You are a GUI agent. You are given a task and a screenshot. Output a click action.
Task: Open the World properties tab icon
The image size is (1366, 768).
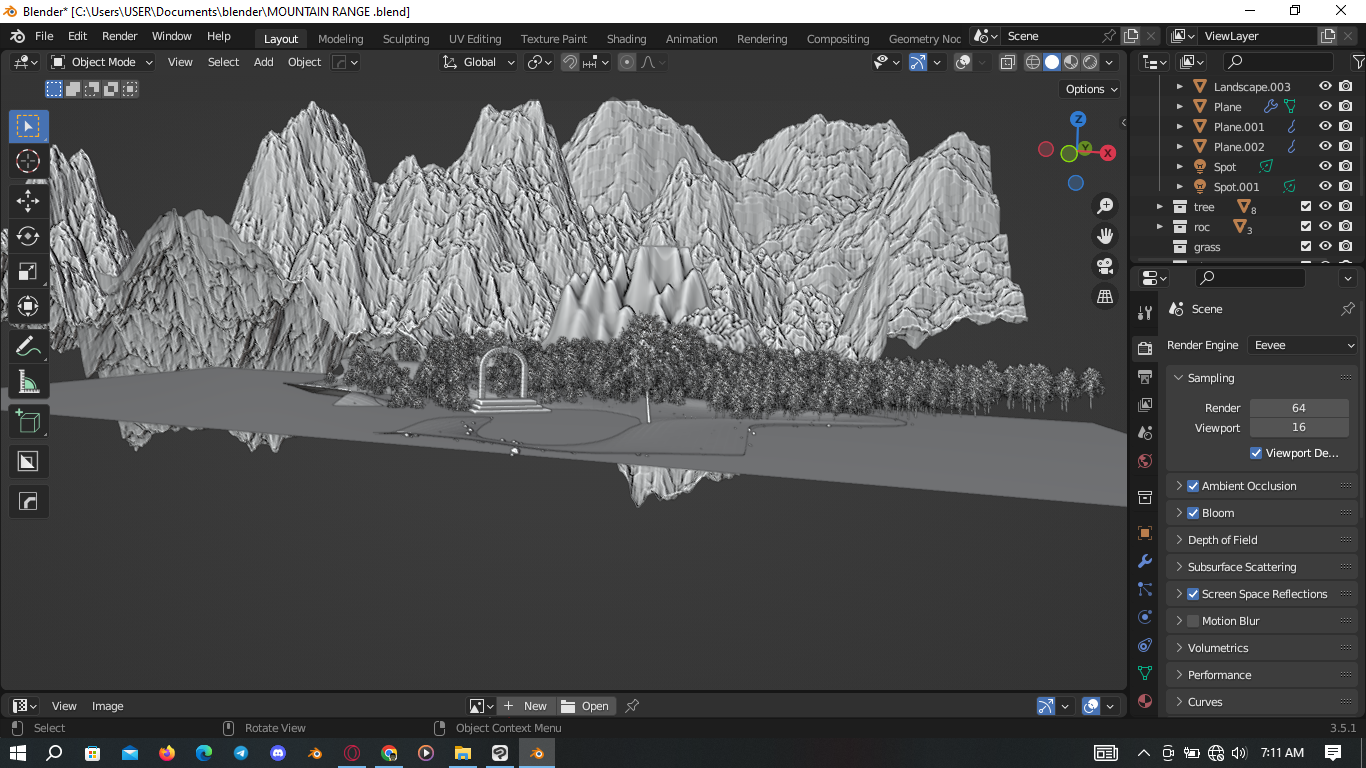pyautogui.click(x=1145, y=461)
